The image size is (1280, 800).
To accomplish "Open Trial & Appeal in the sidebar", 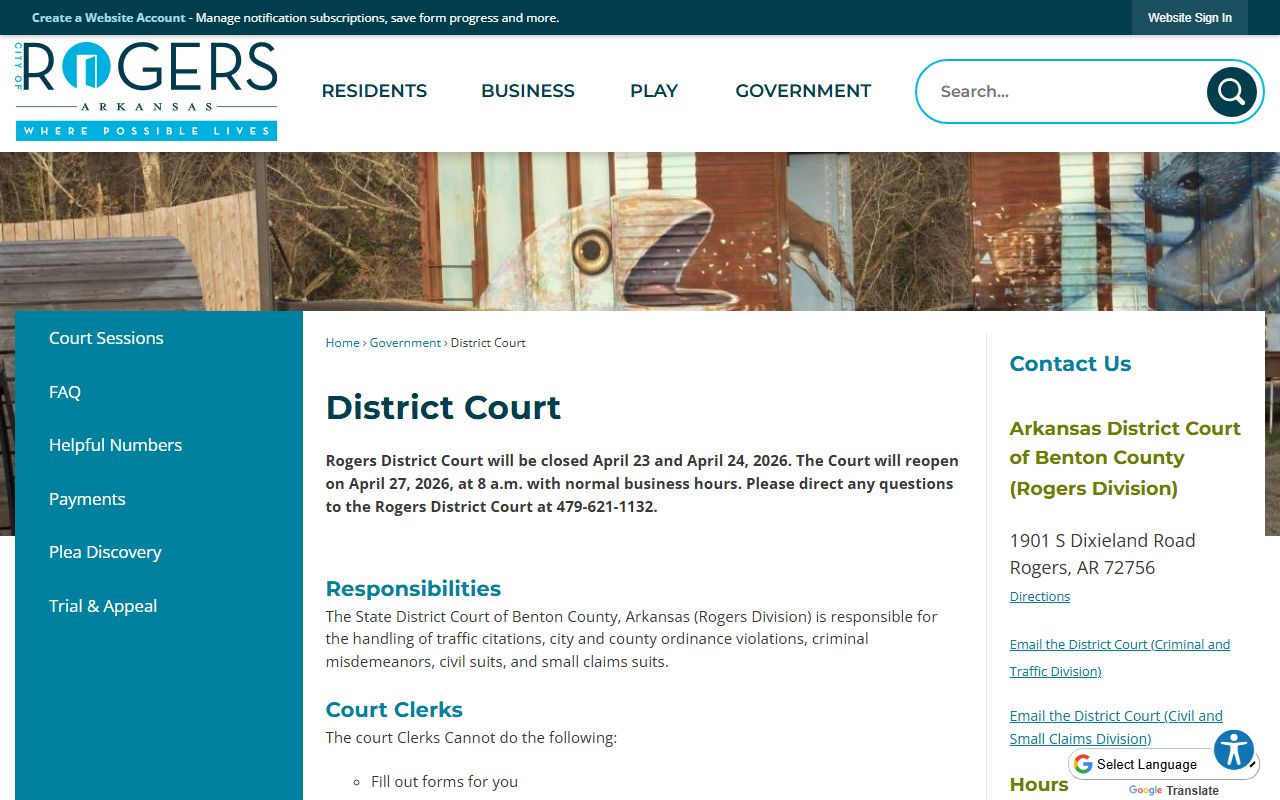I will [x=103, y=606].
